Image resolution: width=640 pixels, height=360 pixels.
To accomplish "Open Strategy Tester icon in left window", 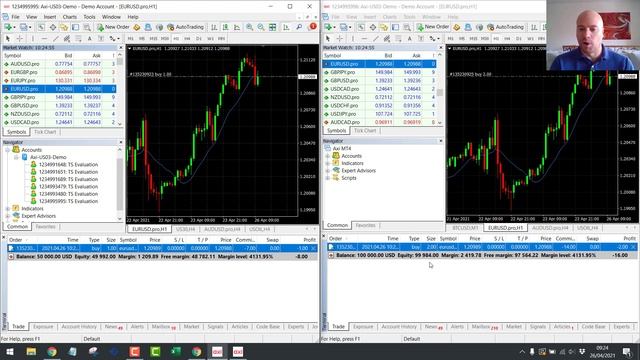I will click(87, 27).
